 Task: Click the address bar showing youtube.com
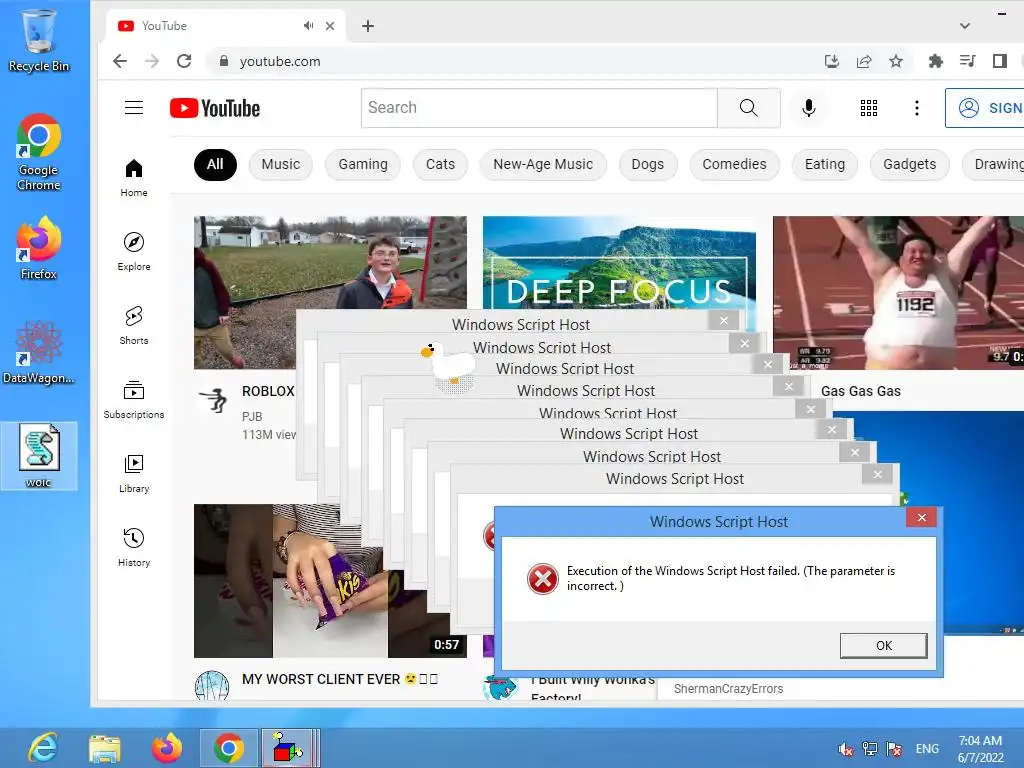click(509, 61)
